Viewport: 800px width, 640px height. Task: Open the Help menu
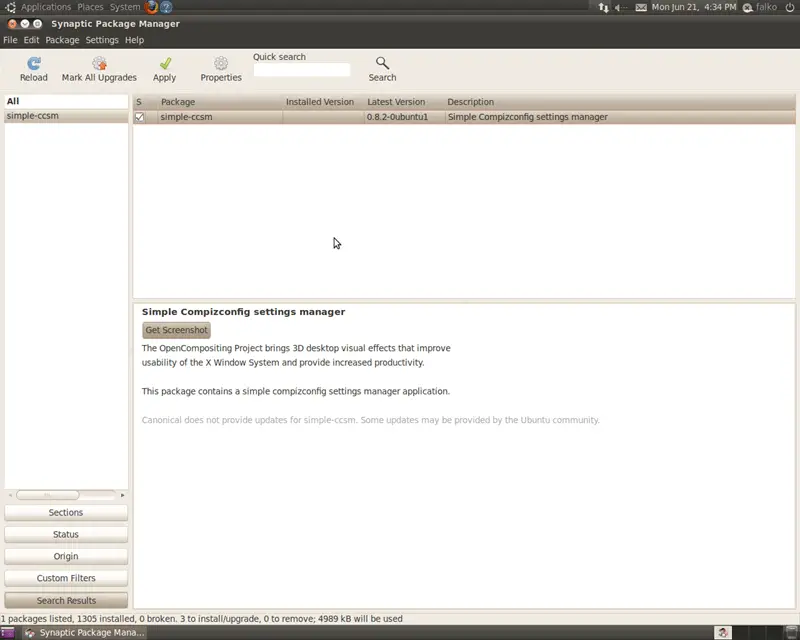(x=134, y=40)
